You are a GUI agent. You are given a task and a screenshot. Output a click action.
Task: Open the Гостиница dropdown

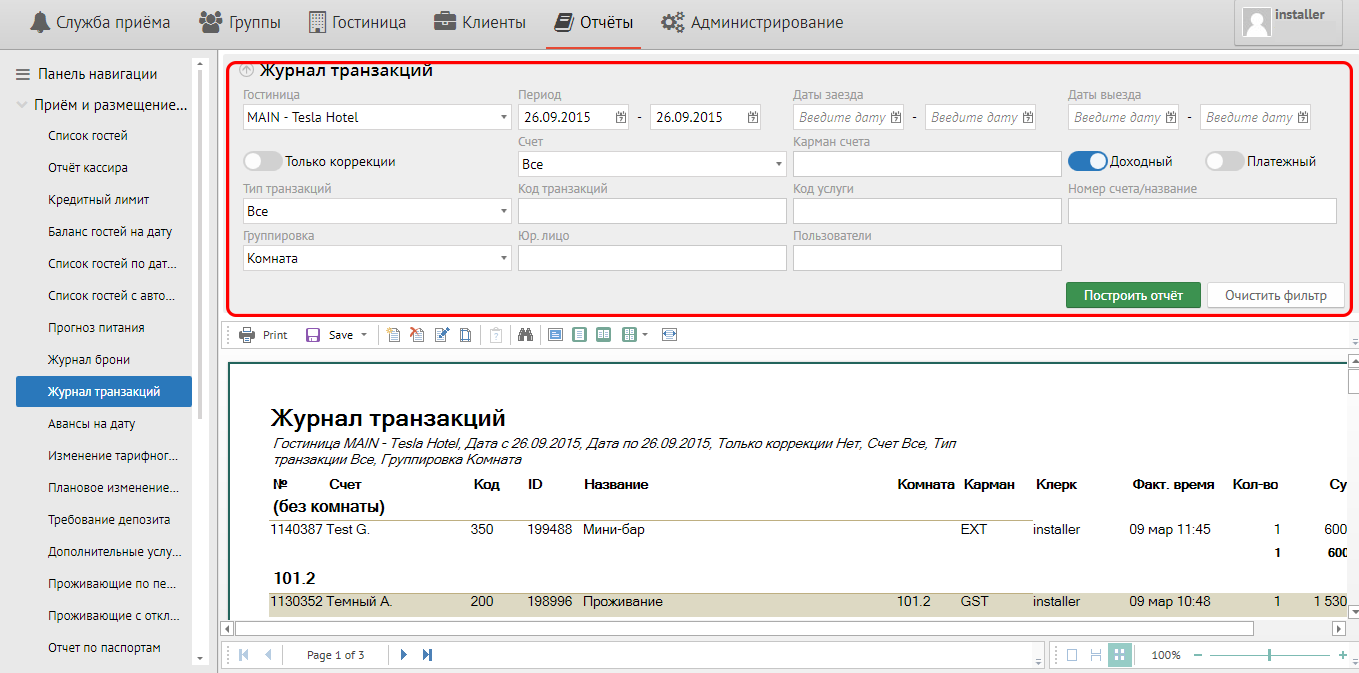click(503, 117)
